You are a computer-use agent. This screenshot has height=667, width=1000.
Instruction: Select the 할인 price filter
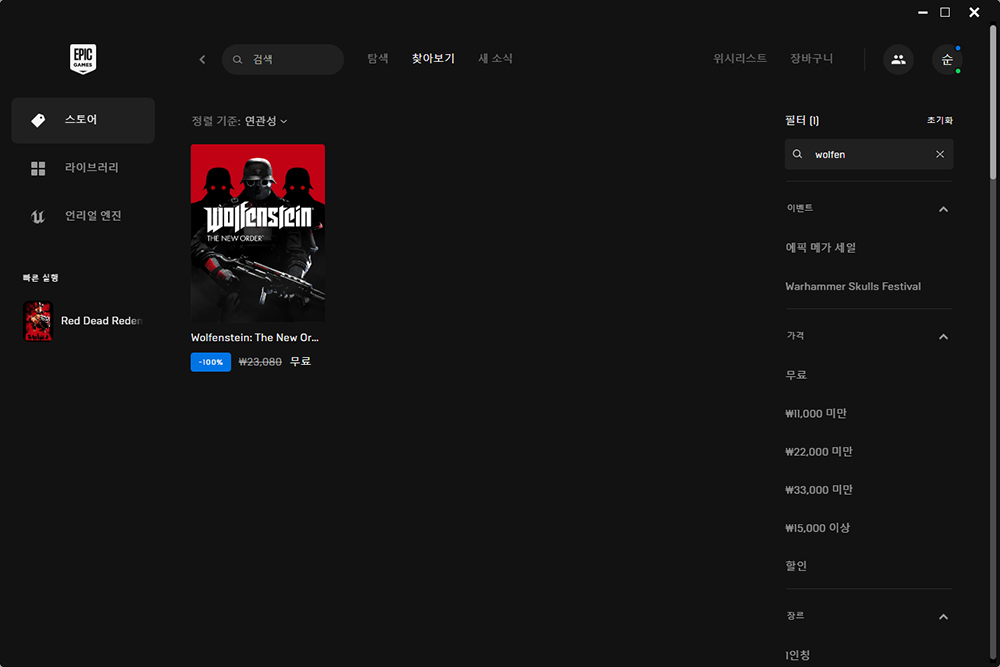[x=796, y=566]
